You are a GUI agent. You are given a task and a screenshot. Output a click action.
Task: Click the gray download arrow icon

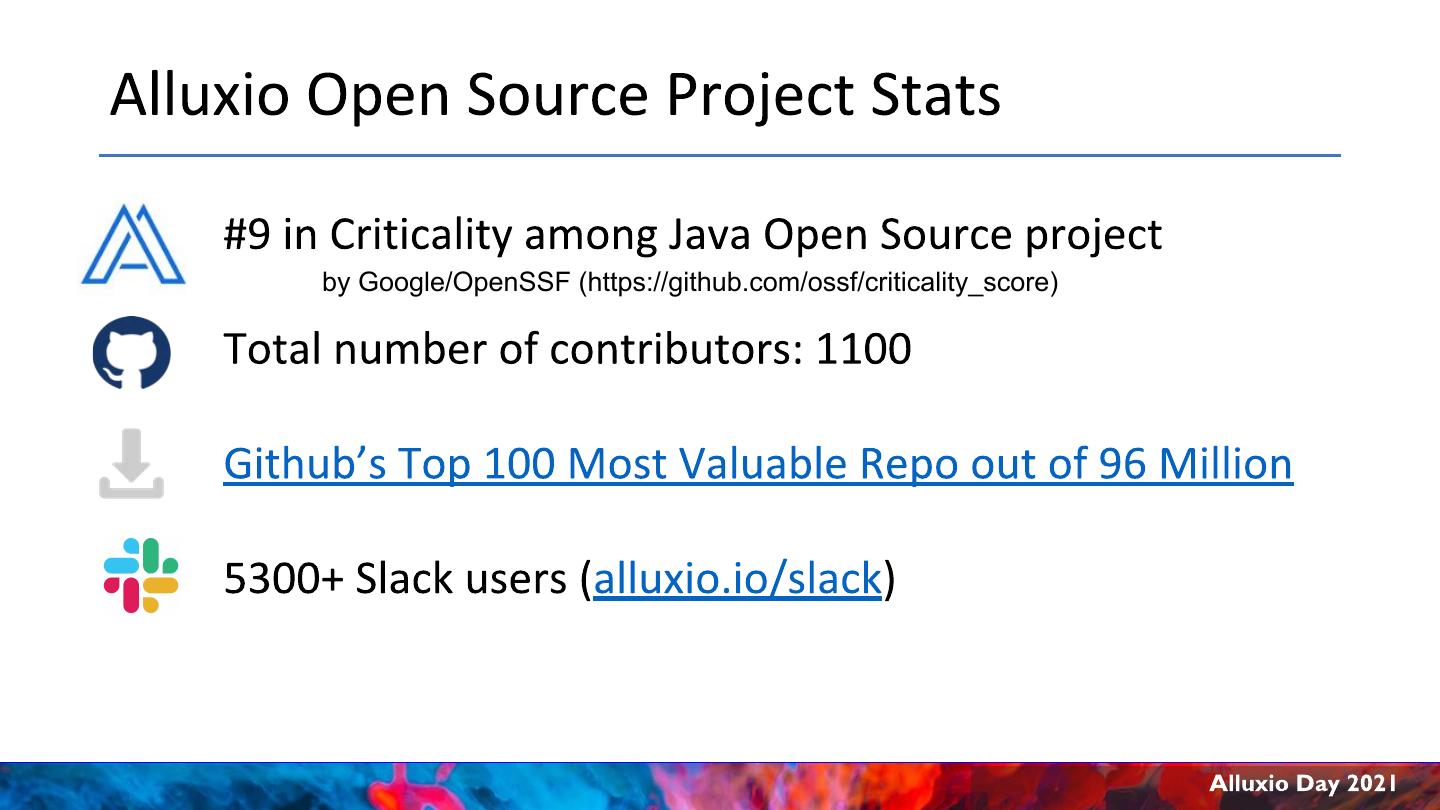131,464
